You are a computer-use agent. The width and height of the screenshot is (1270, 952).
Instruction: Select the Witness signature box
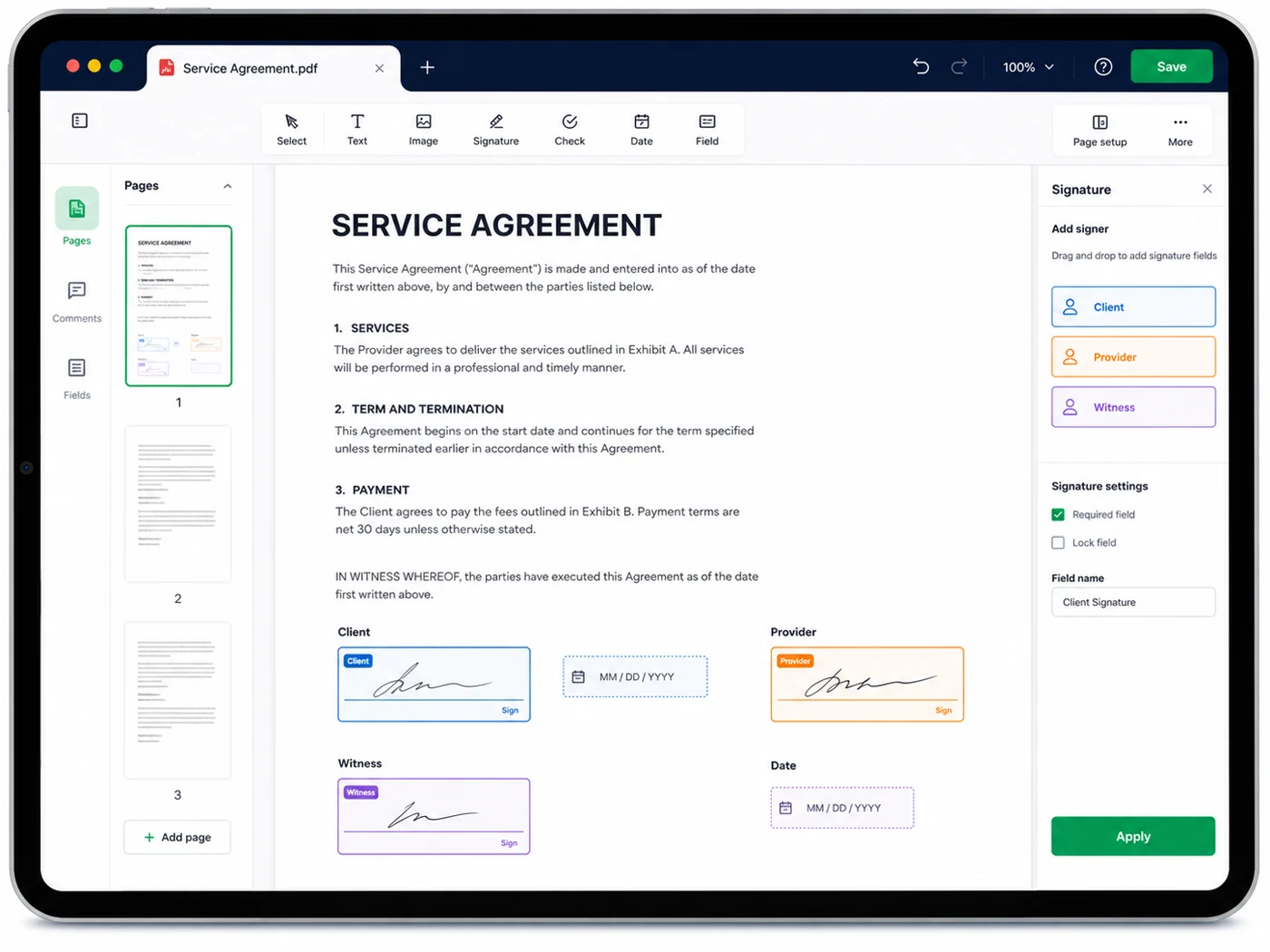434,816
